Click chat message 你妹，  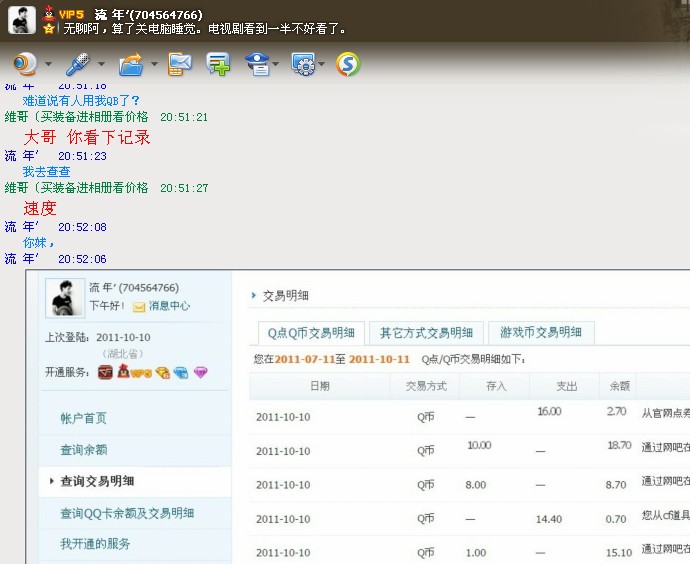(x=39, y=242)
